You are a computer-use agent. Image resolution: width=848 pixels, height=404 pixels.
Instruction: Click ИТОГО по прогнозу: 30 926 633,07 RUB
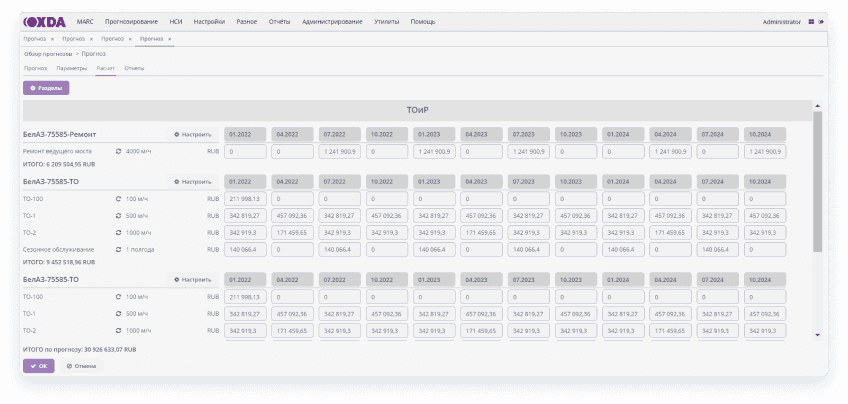coord(80,350)
